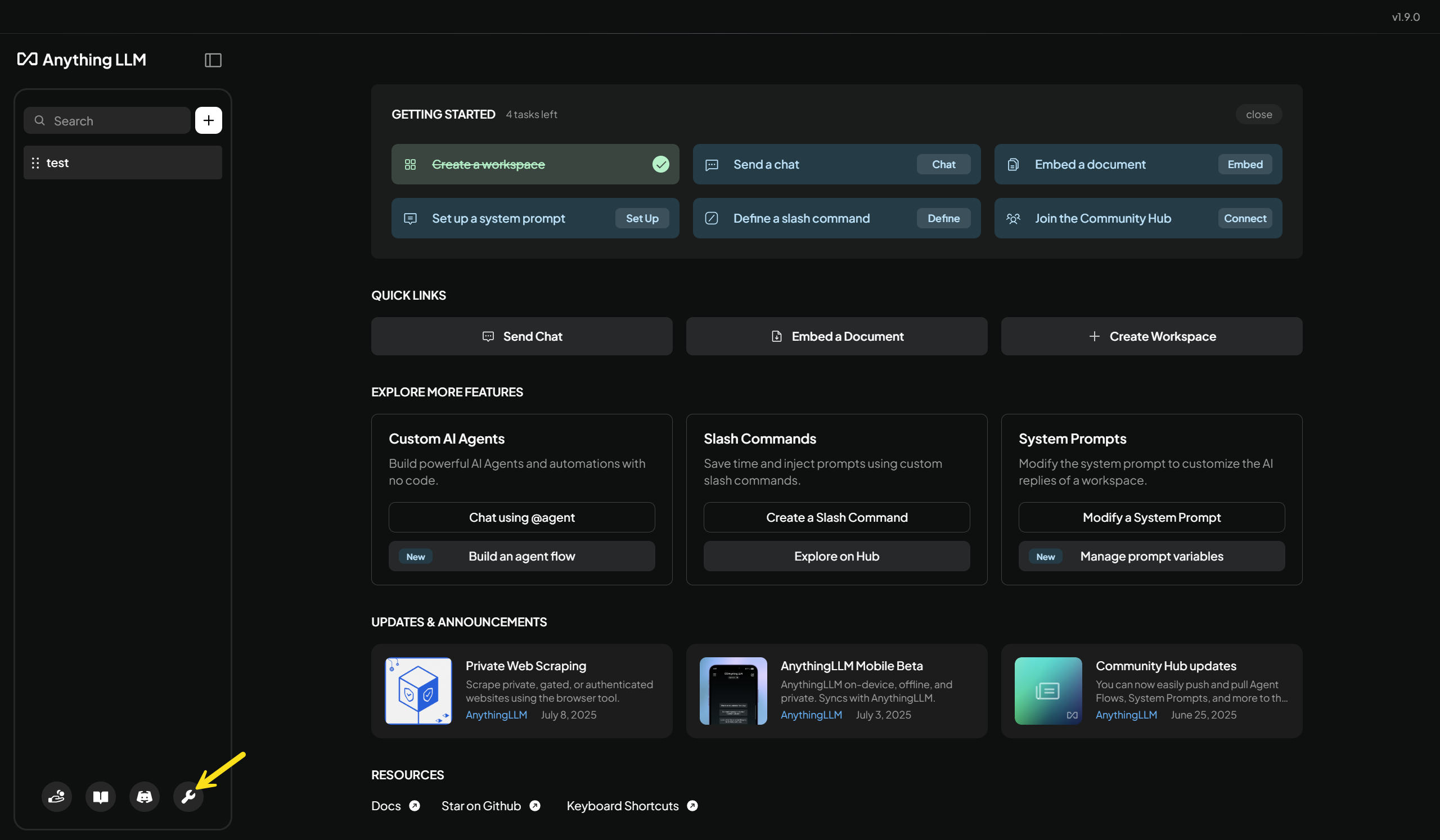The width and height of the screenshot is (1440, 840).
Task: Click the Slash Commands heading
Action: pos(759,439)
